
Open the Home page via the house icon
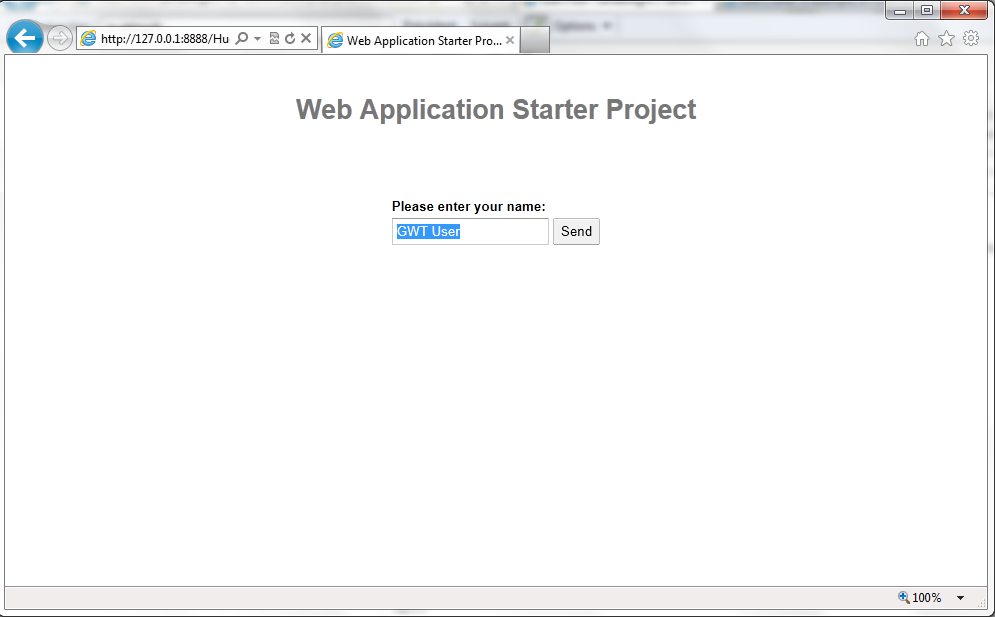click(x=920, y=37)
